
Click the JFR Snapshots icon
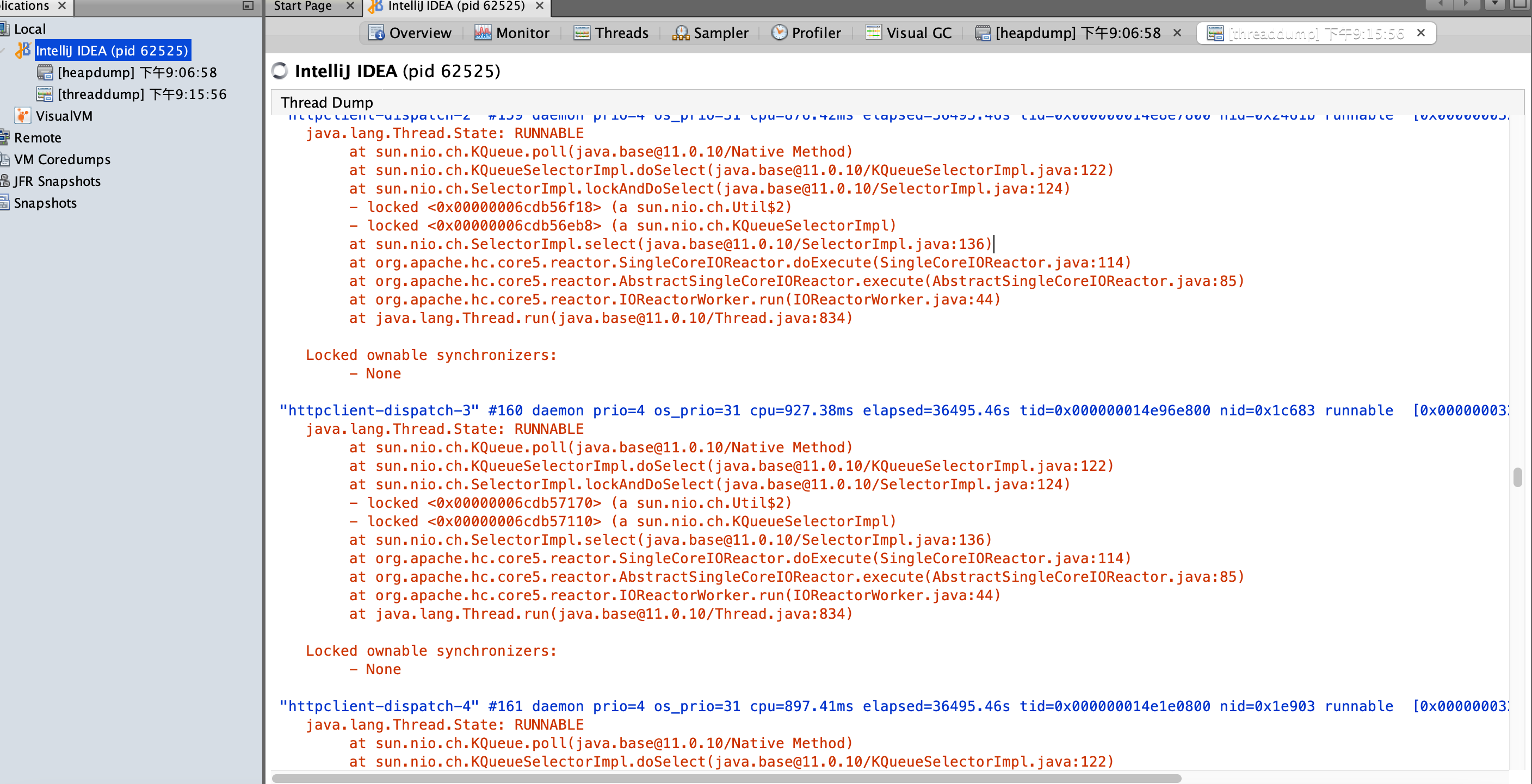pos(5,181)
